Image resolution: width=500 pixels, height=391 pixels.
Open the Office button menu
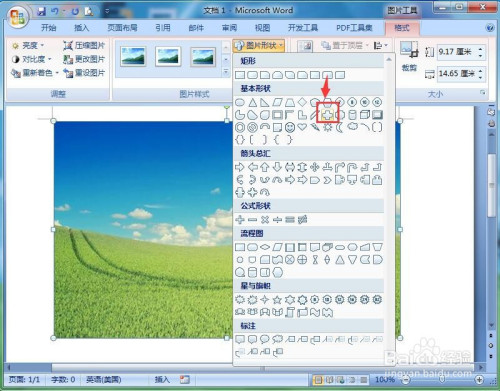[x=18, y=17]
